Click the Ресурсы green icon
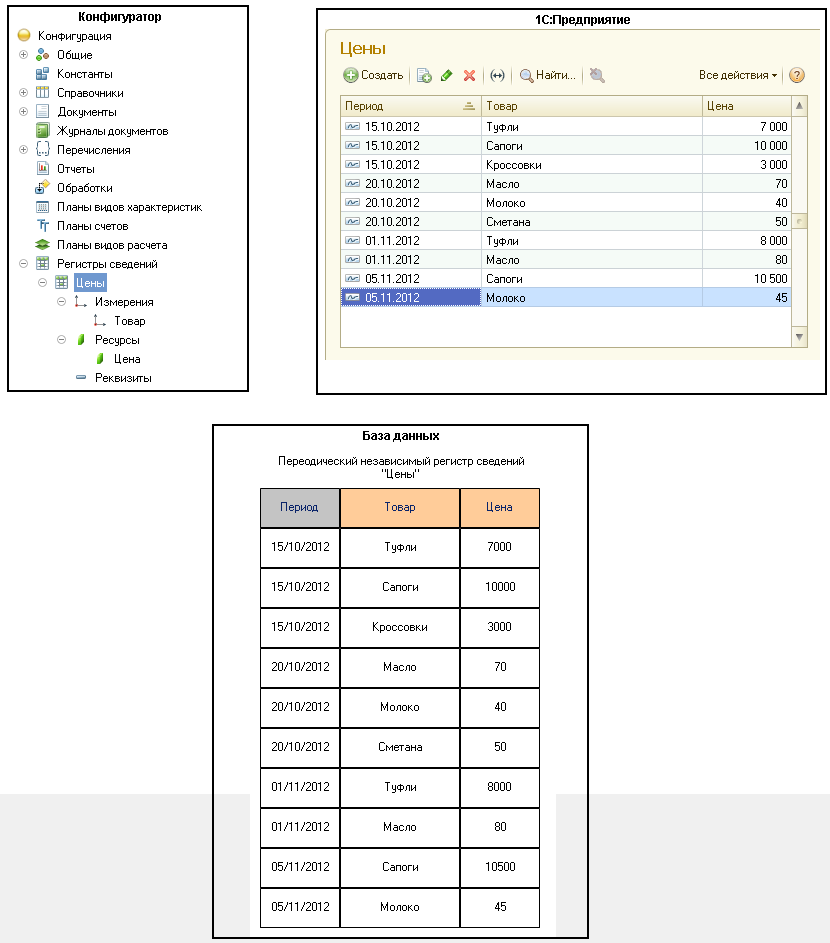Screen dimensions: 830x943 pyautogui.click(x=81, y=340)
